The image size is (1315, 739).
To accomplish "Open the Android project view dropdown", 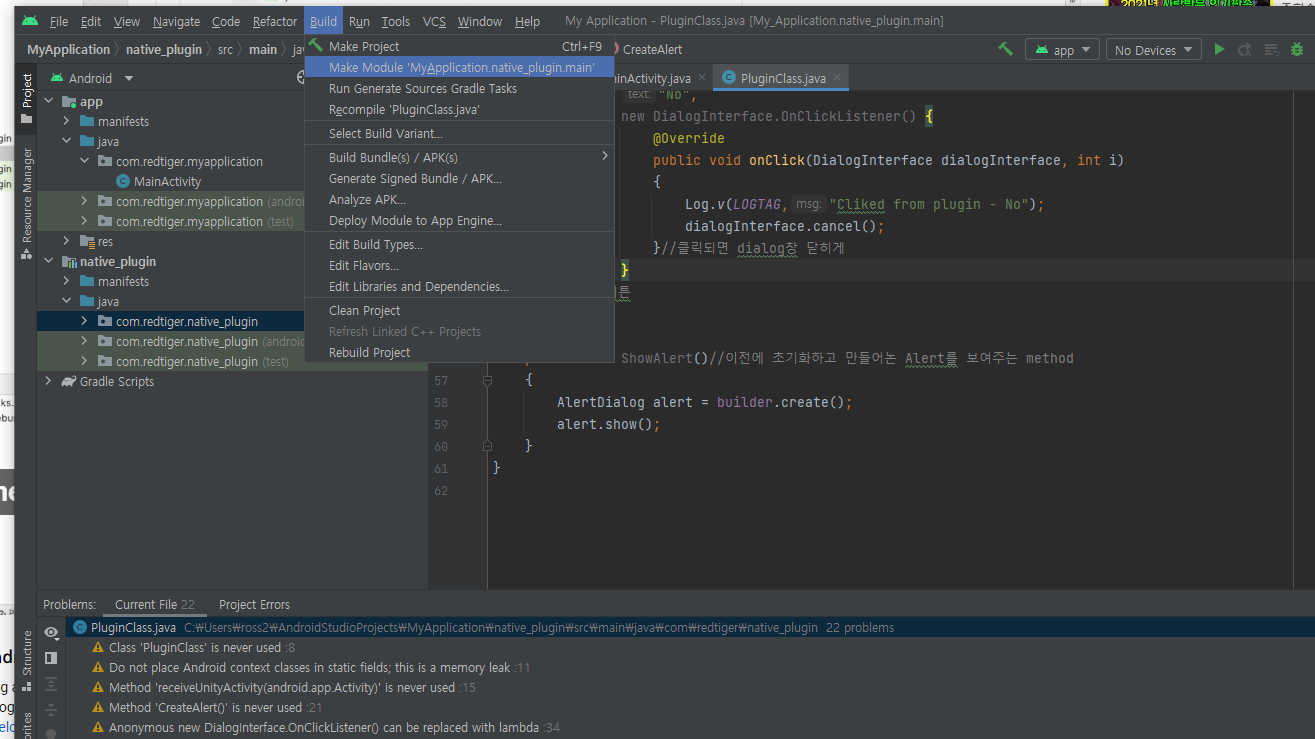I will [91, 78].
